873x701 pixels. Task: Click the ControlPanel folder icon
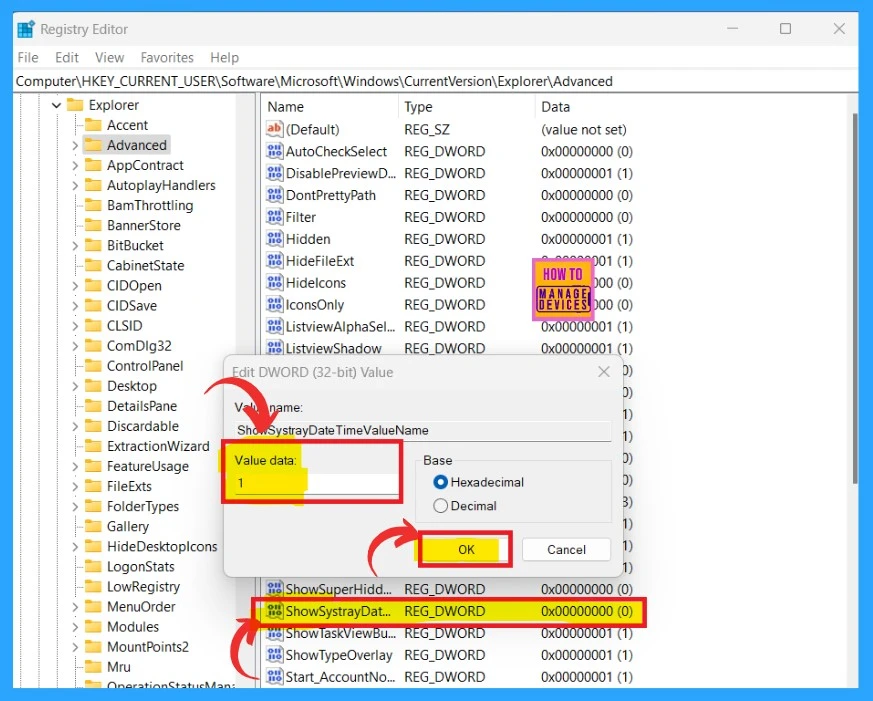pyautogui.click(x=93, y=366)
